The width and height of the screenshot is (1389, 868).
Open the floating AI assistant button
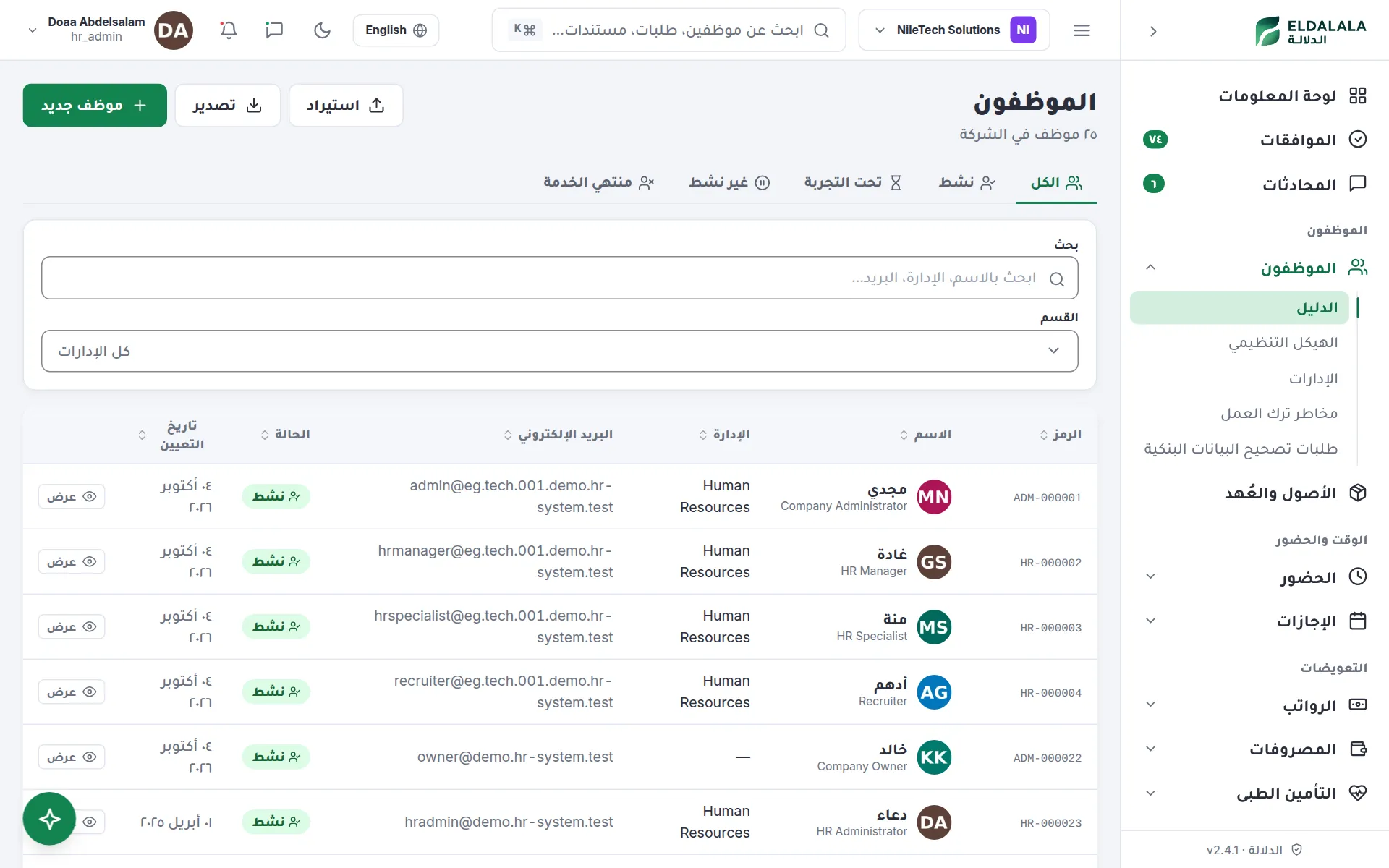pos(49,819)
